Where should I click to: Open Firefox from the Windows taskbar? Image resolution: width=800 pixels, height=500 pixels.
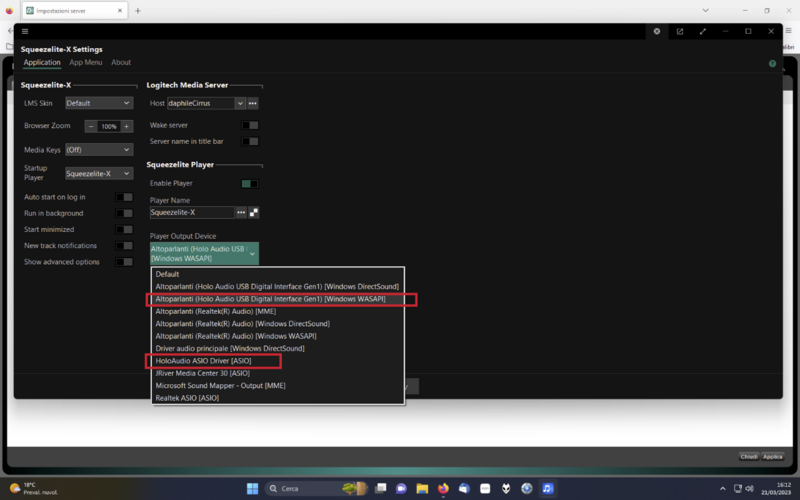443,488
